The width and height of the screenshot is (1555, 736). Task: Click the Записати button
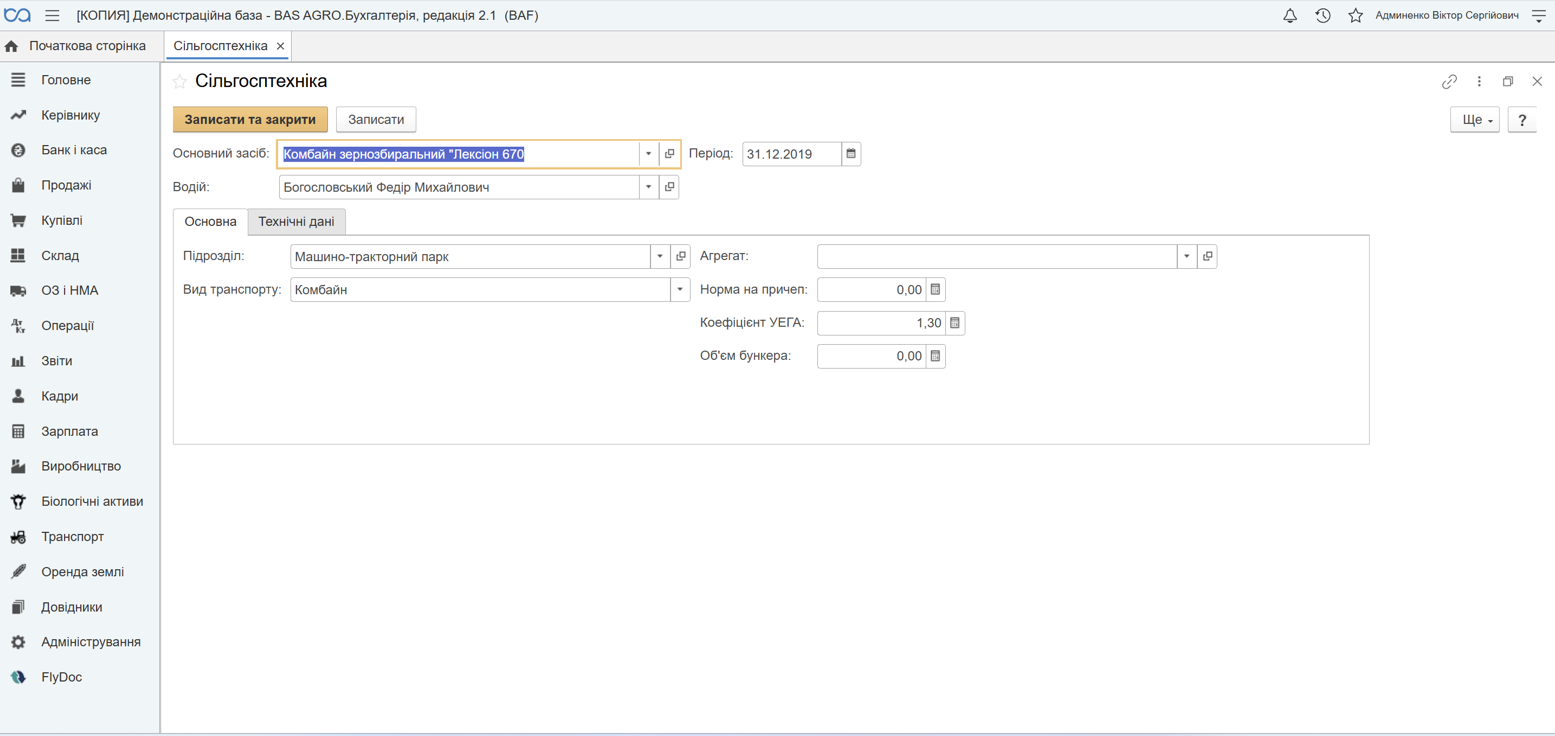376,120
